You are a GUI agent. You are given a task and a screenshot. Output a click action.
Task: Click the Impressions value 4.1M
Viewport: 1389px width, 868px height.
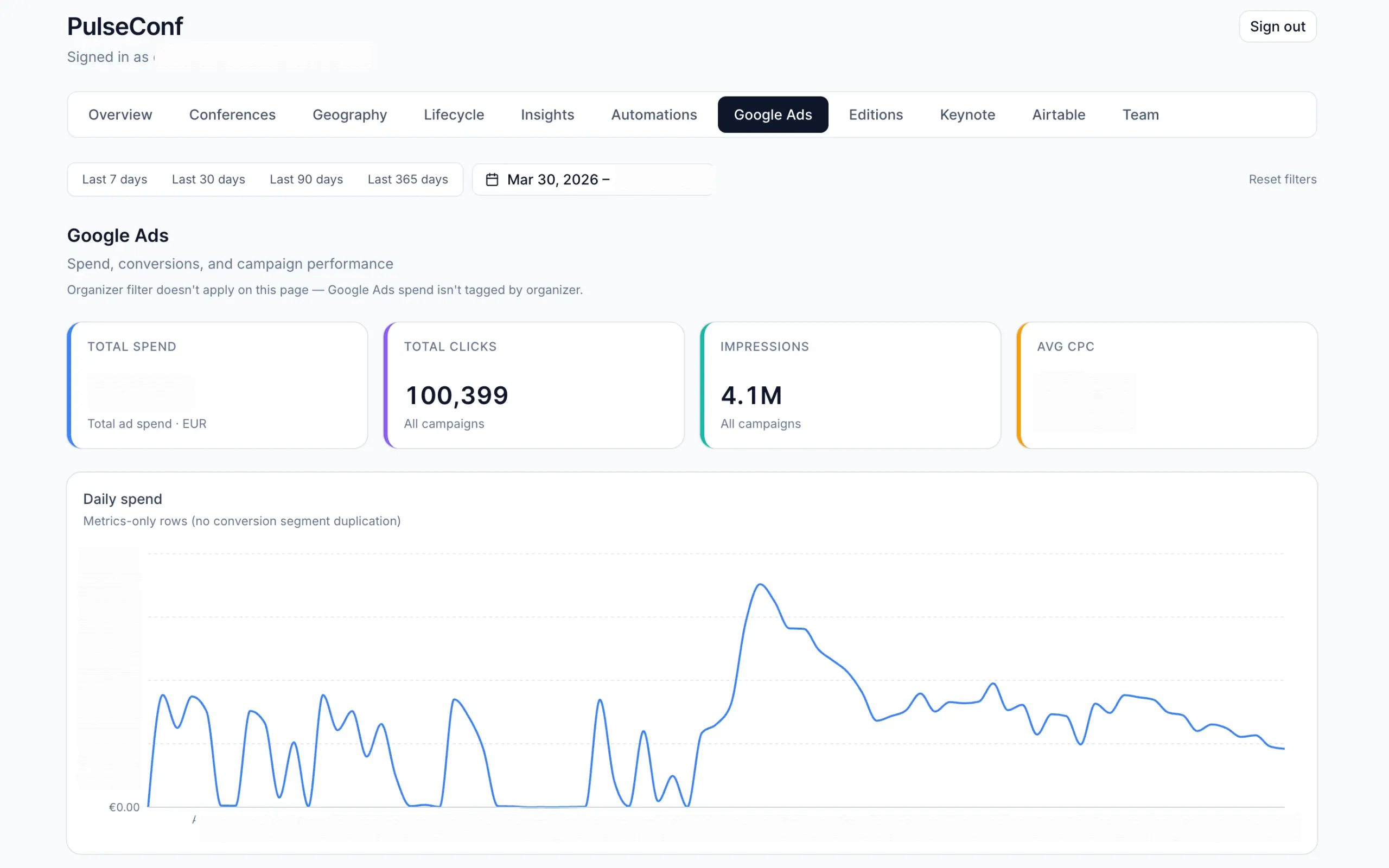click(x=751, y=395)
